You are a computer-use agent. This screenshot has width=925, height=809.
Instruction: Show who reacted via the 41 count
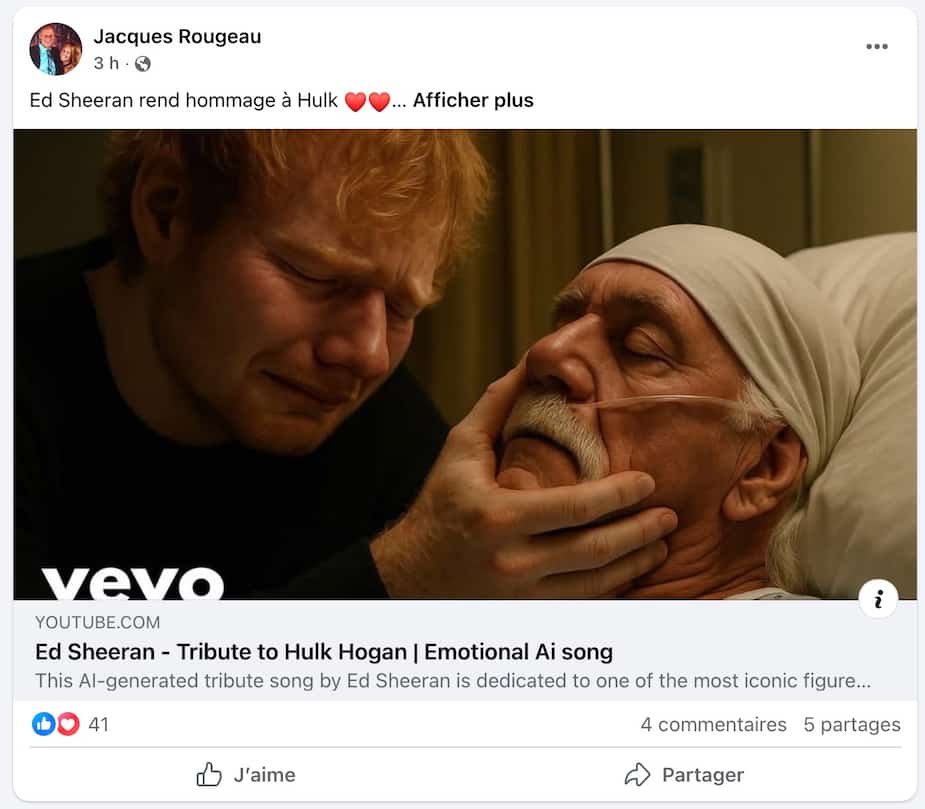(99, 724)
